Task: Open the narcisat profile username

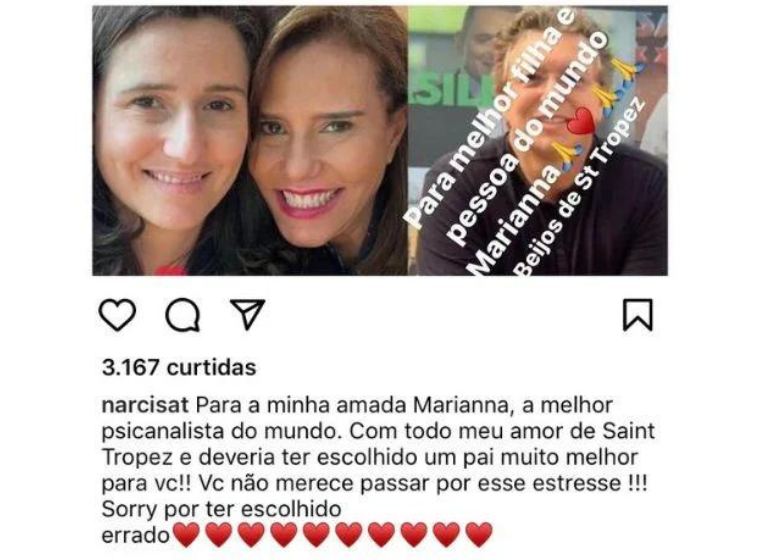Action: (145, 405)
